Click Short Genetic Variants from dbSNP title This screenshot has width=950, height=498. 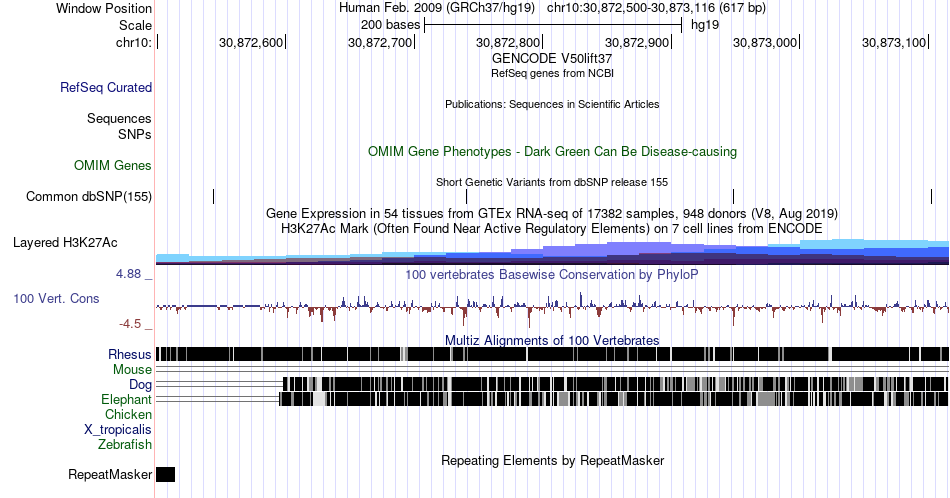point(552,182)
